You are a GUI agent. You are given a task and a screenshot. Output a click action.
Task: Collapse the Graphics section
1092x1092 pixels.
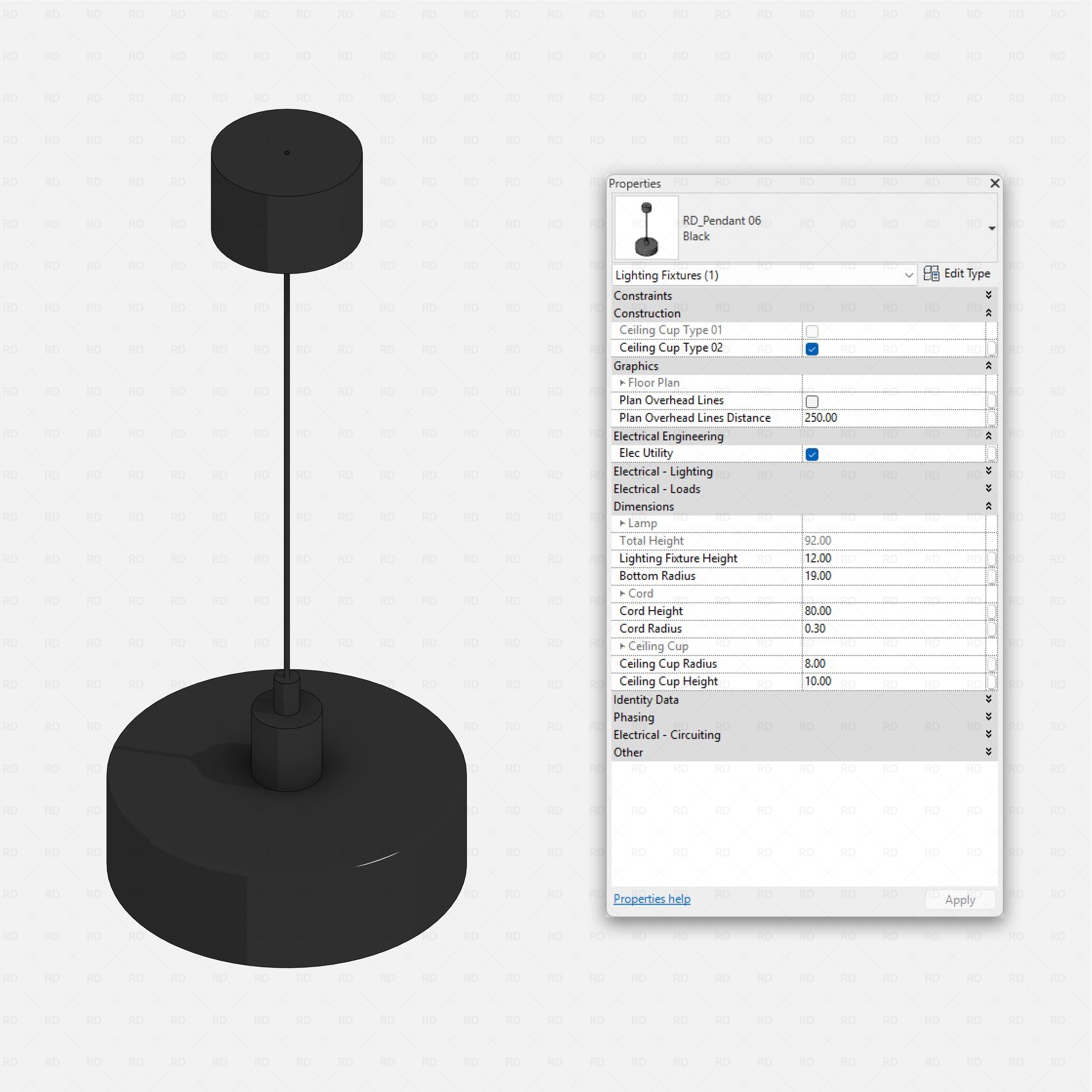click(988, 366)
